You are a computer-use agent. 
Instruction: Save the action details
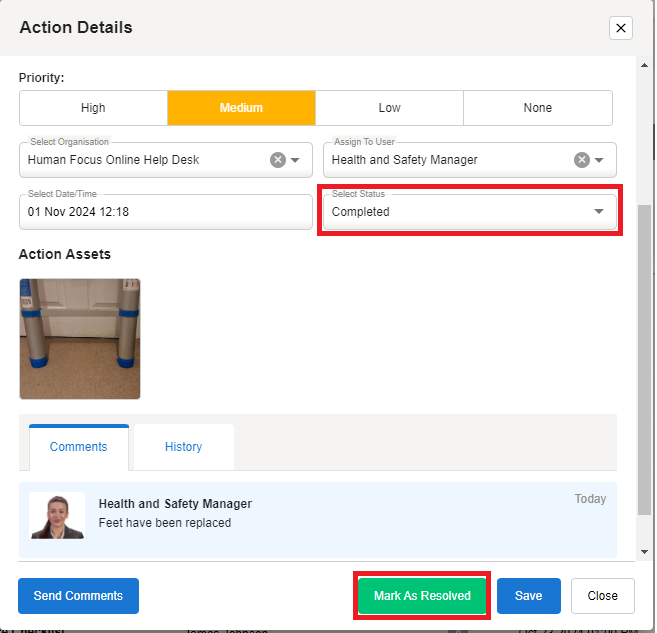pos(528,596)
